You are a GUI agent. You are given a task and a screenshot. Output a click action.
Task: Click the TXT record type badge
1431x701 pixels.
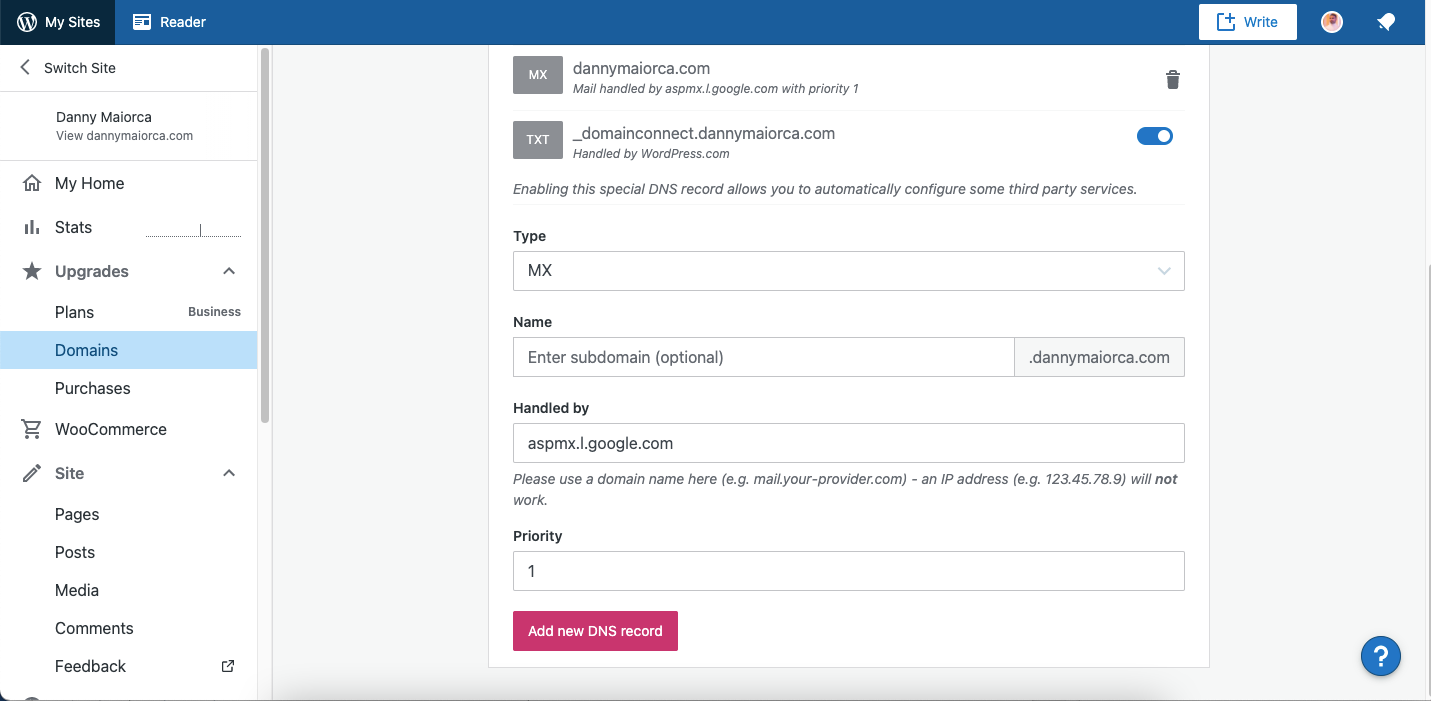[x=538, y=140]
